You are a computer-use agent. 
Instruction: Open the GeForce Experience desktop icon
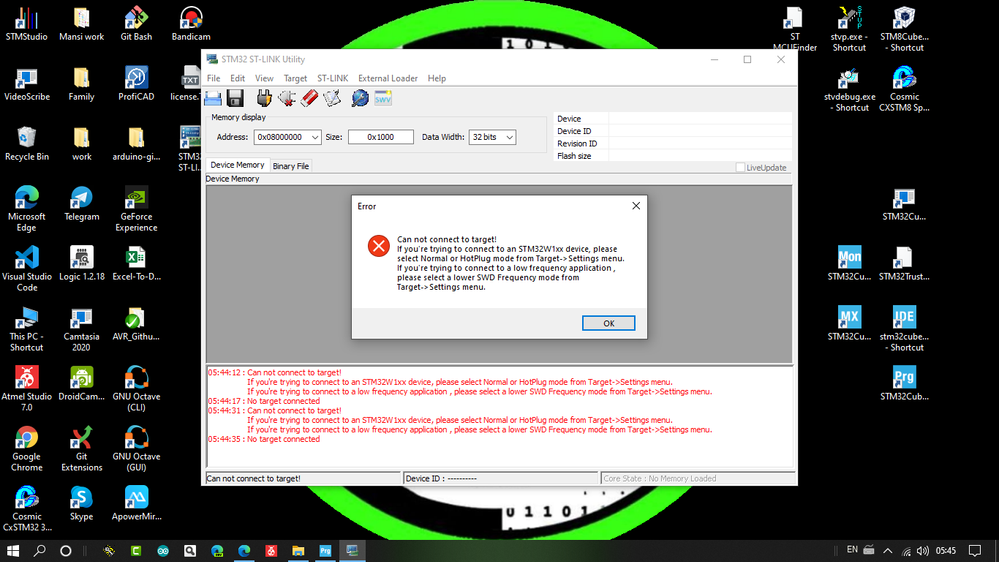(136, 208)
